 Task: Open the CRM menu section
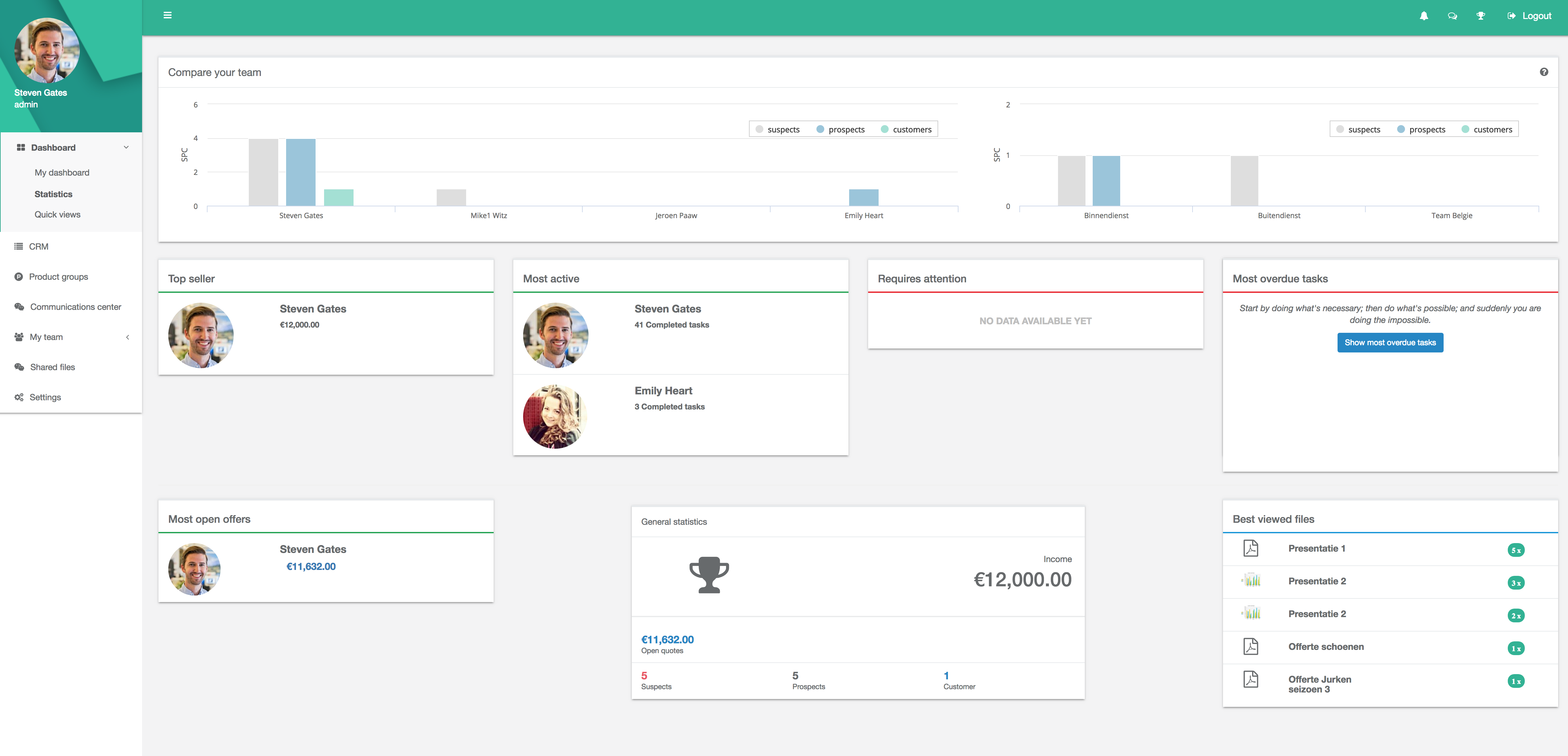click(38, 247)
